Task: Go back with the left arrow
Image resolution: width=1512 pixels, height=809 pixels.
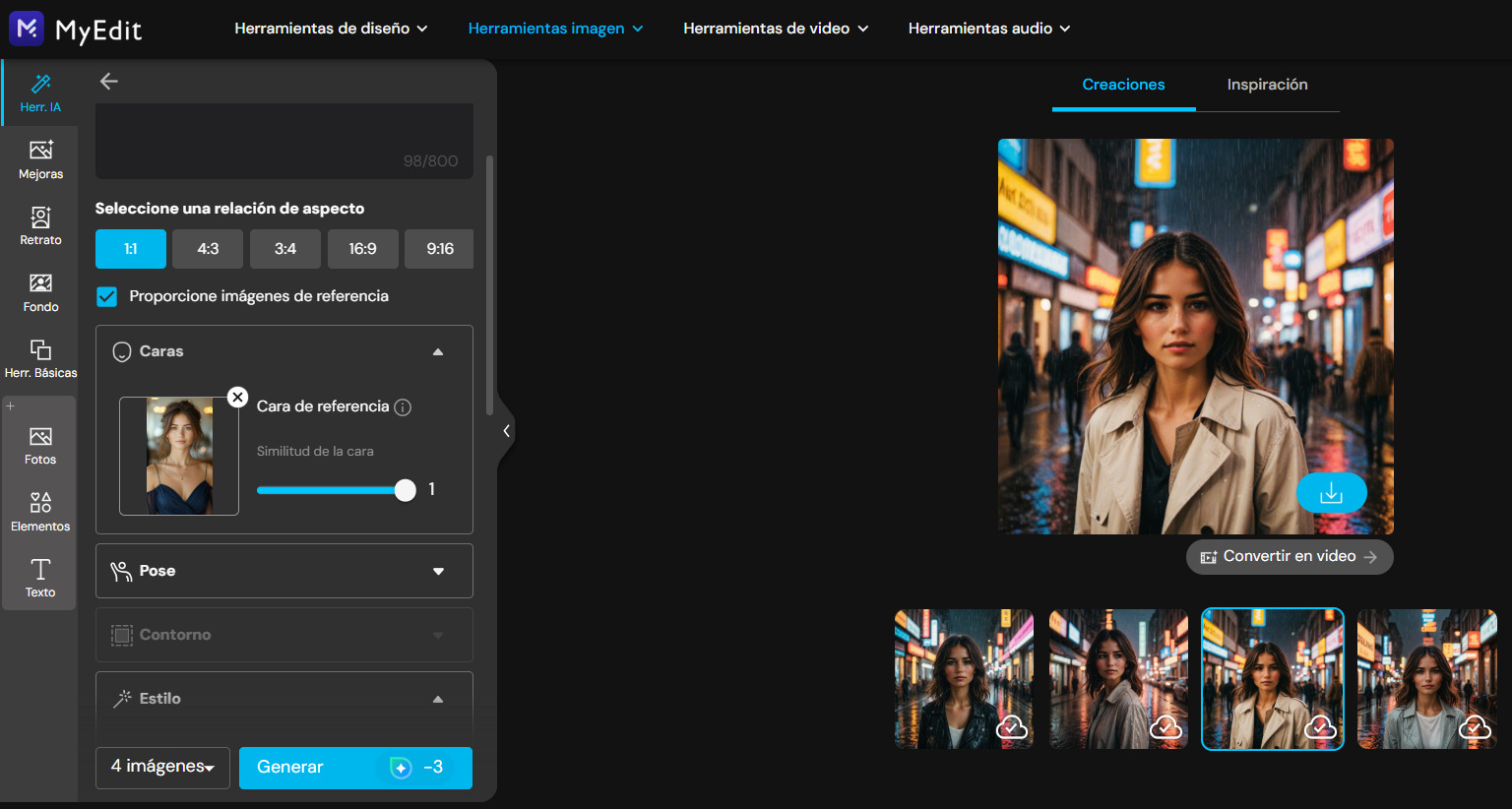Action: tap(109, 82)
